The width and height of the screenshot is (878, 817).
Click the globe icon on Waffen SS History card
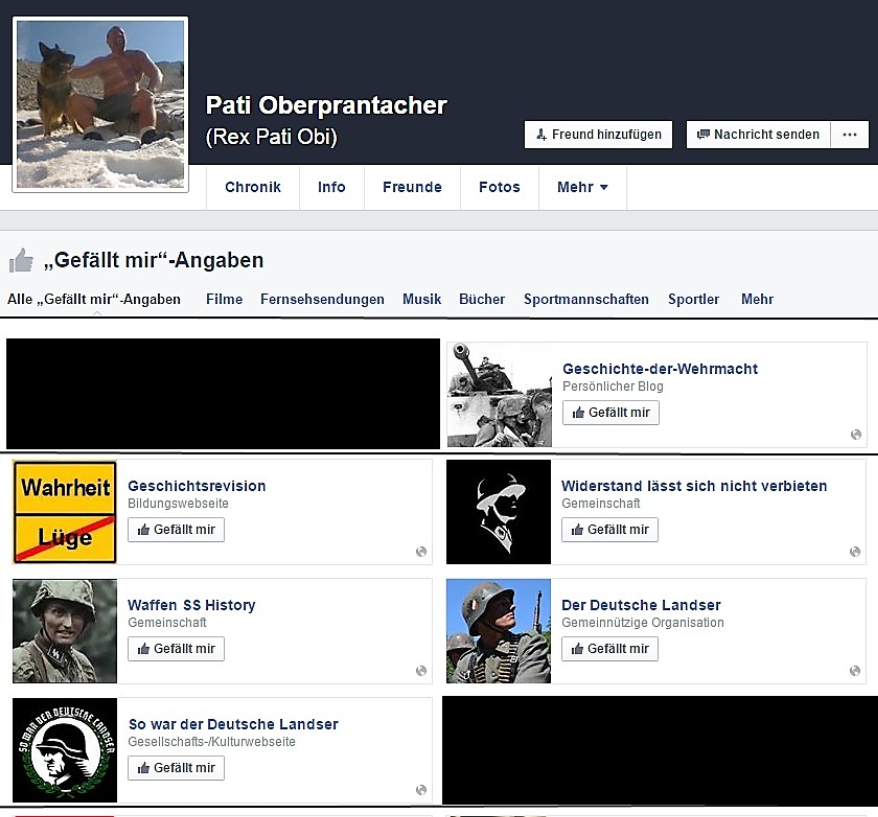click(x=421, y=671)
